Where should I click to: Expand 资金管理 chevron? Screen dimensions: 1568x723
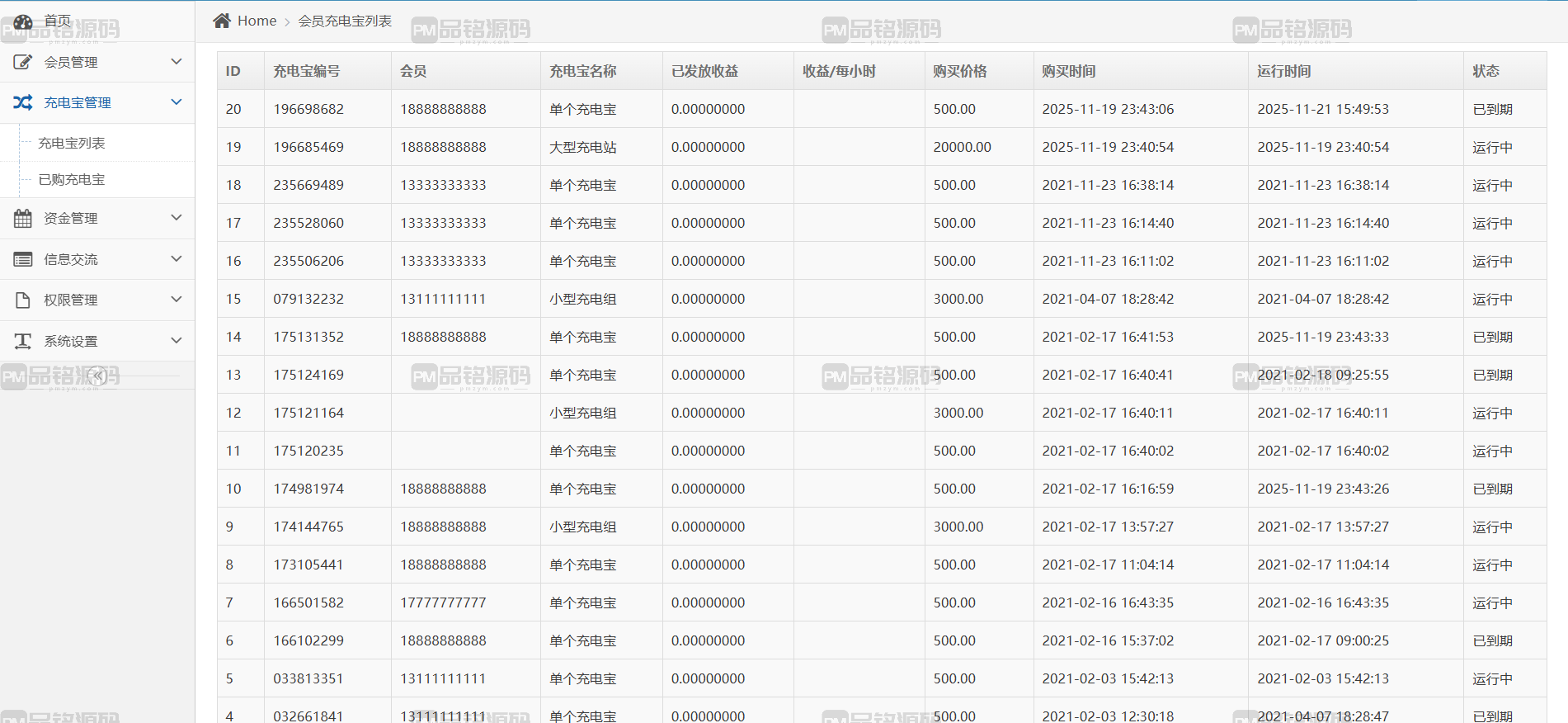tap(176, 218)
